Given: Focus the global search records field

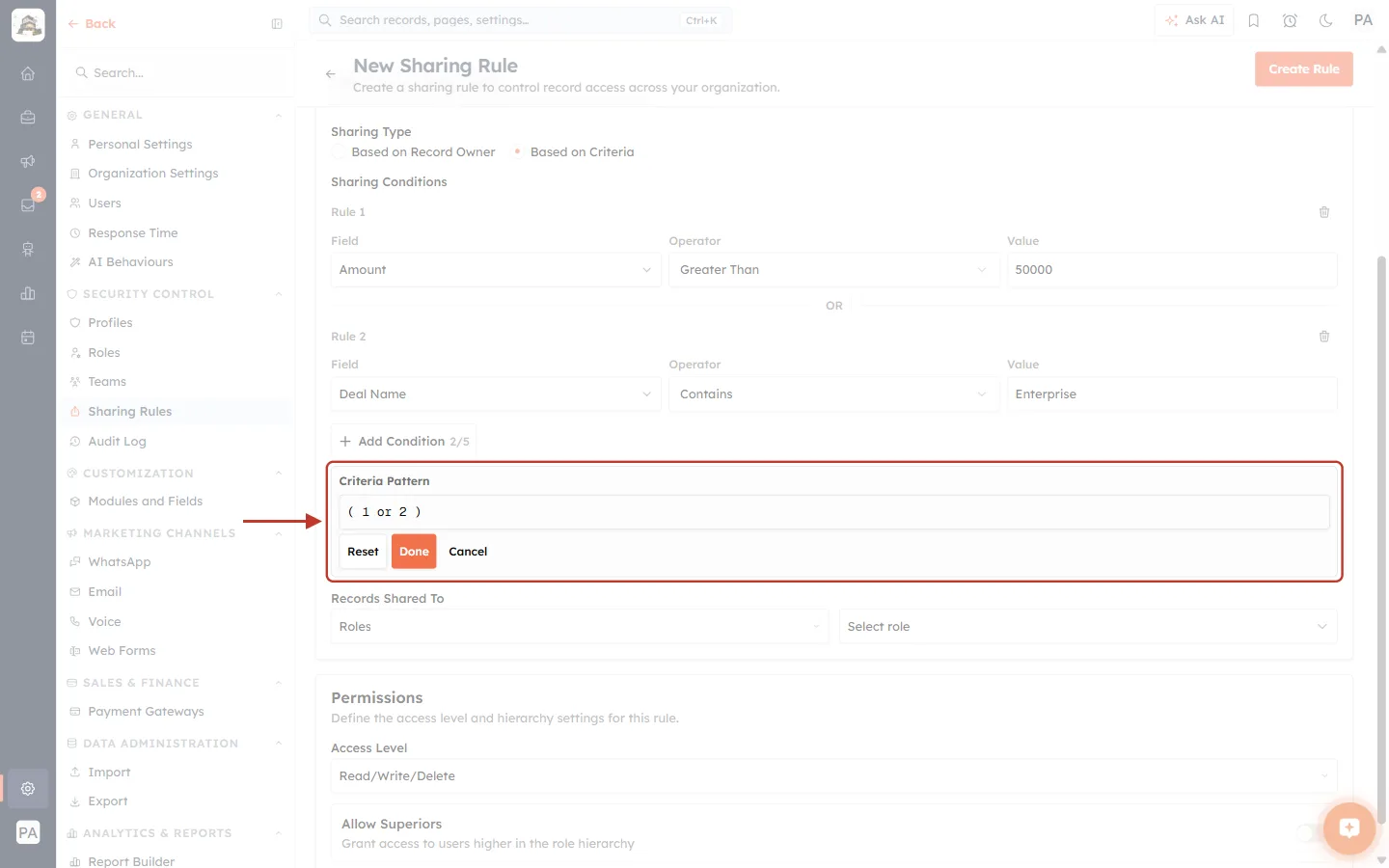Looking at the screenshot, I should [x=520, y=20].
